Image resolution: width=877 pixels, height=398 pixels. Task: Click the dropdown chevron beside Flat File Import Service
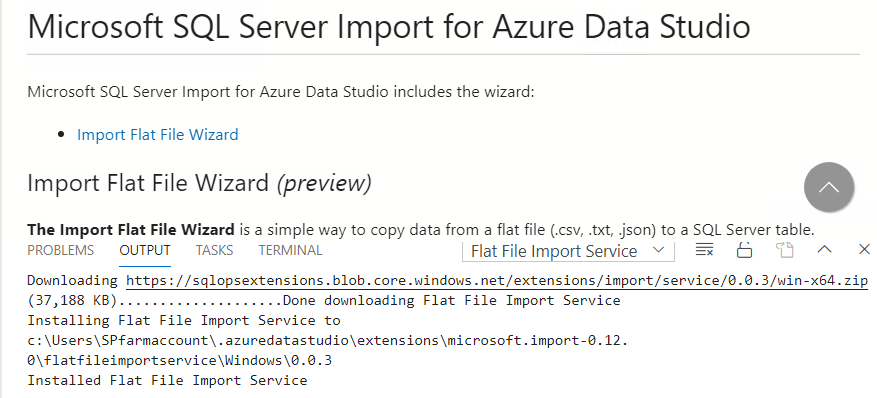pos(659,250)
